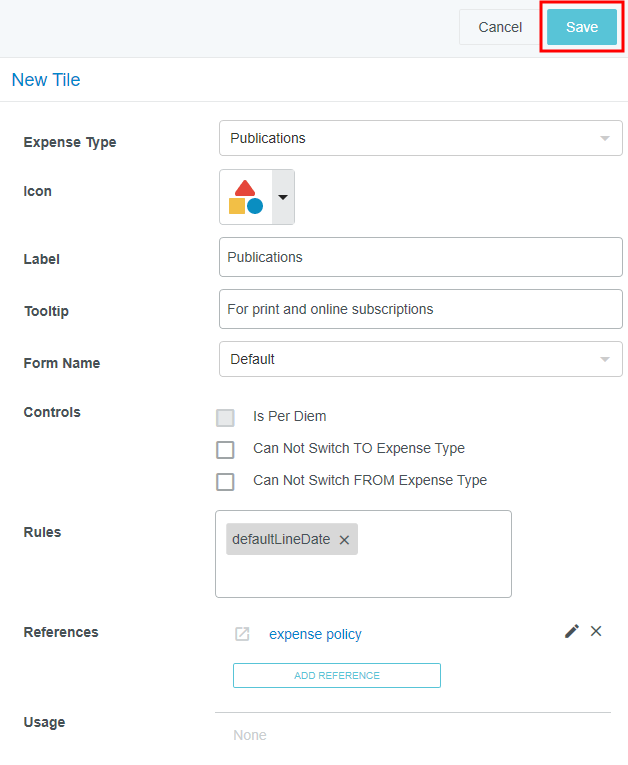Click the Cancel button
Screen dimensions: 628x765
[x=500, y=27]
